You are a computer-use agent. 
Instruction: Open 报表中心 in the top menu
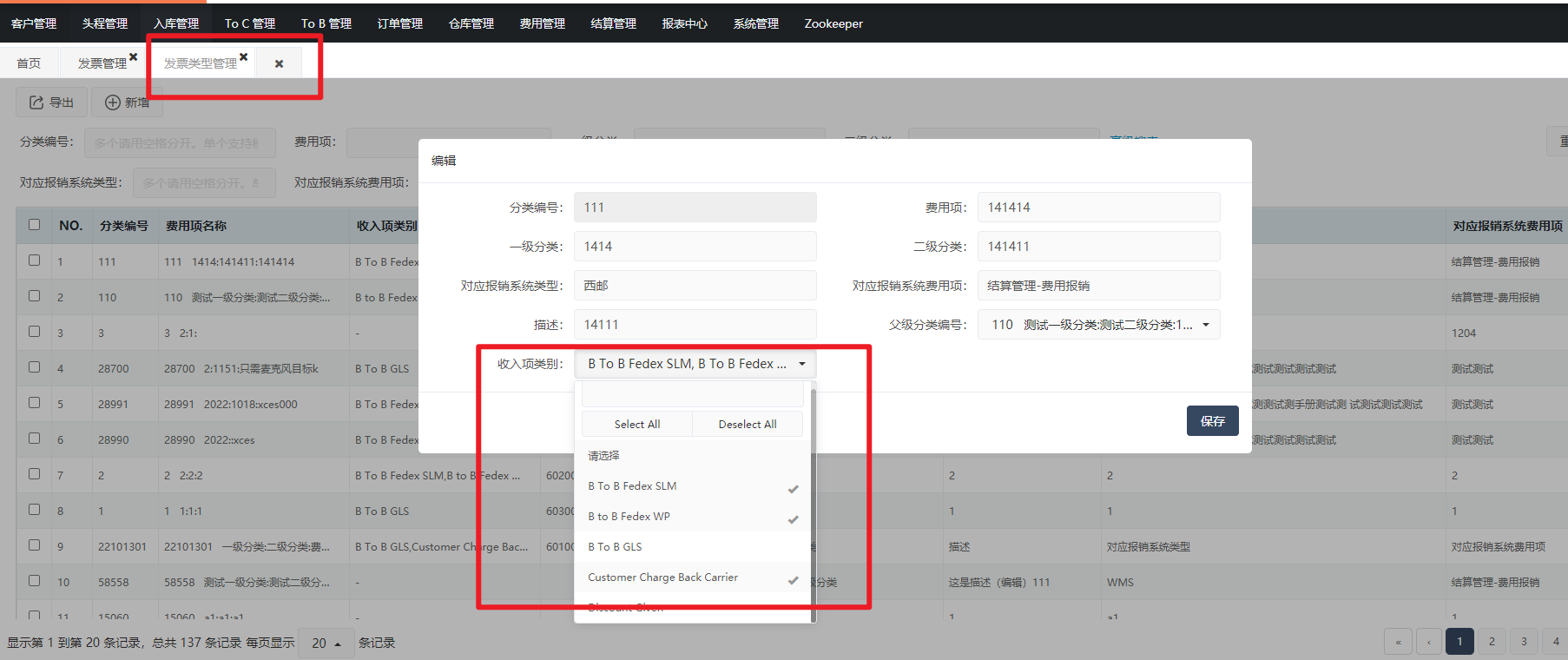[685, 23]
